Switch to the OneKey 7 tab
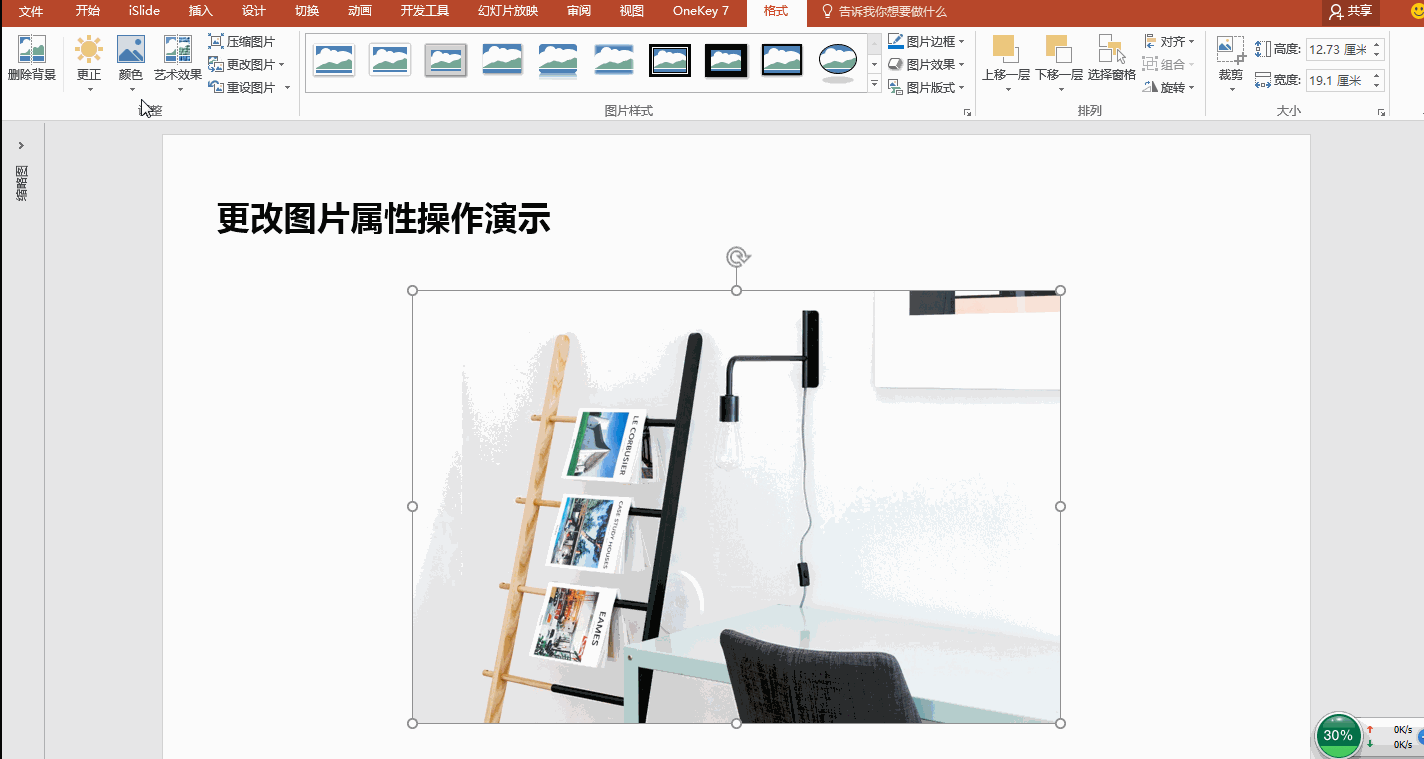Screen dimensions: 1424x759 tap(701, 11)
